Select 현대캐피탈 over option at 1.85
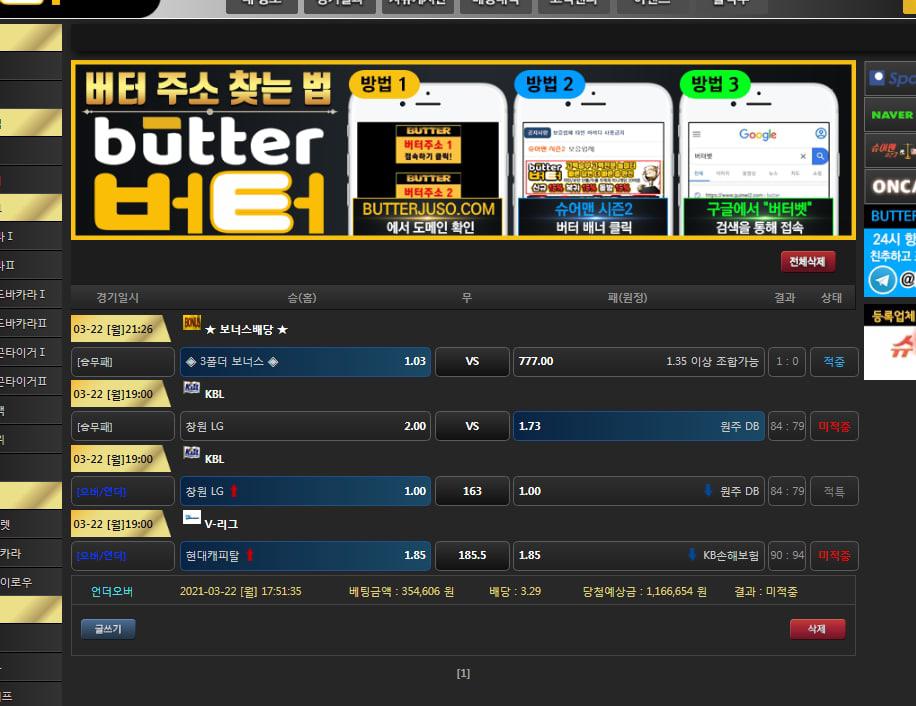916x706 pixels. (x=305, y=556)
